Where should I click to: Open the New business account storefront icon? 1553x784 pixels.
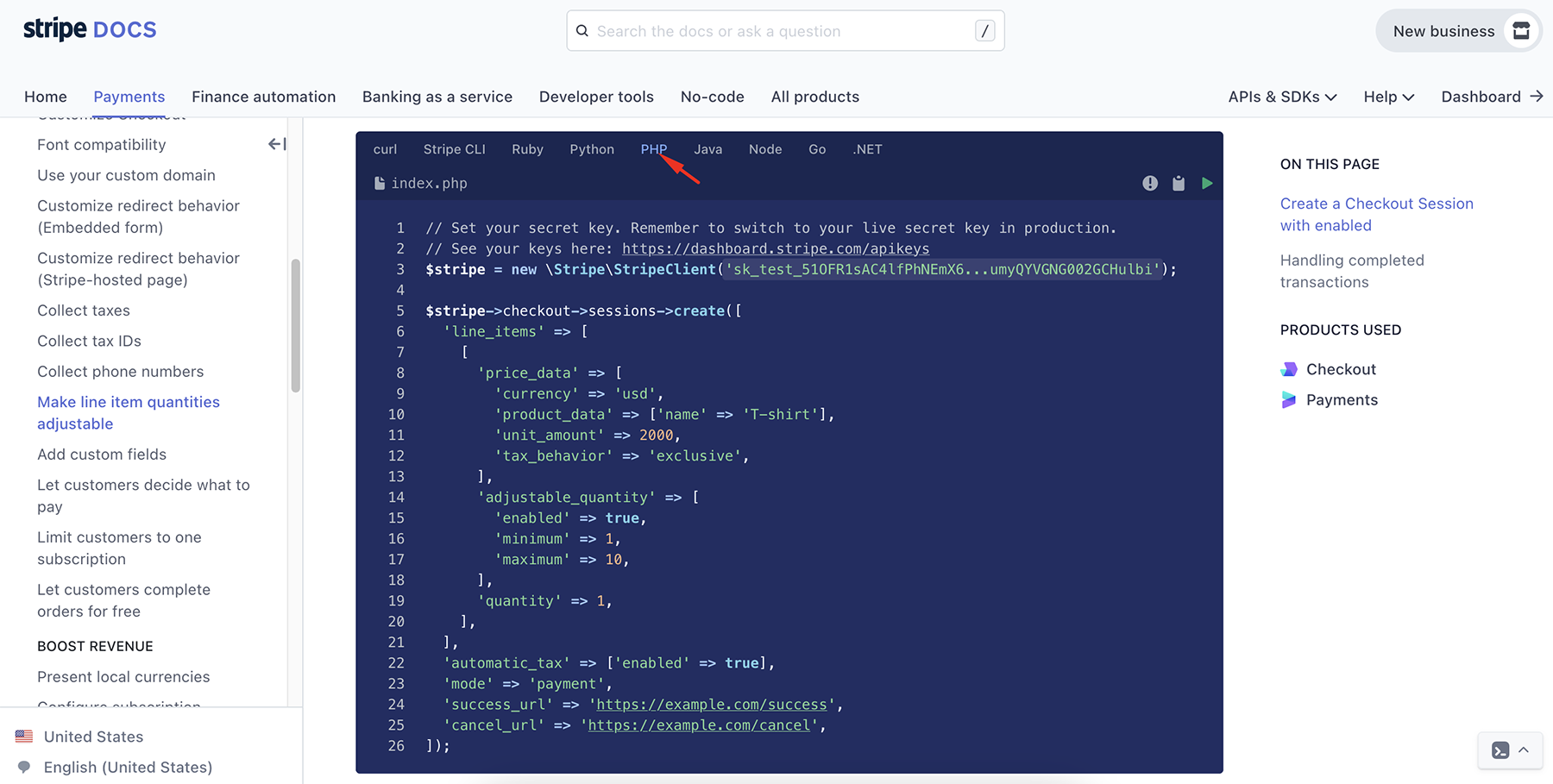pos(1521,31)
